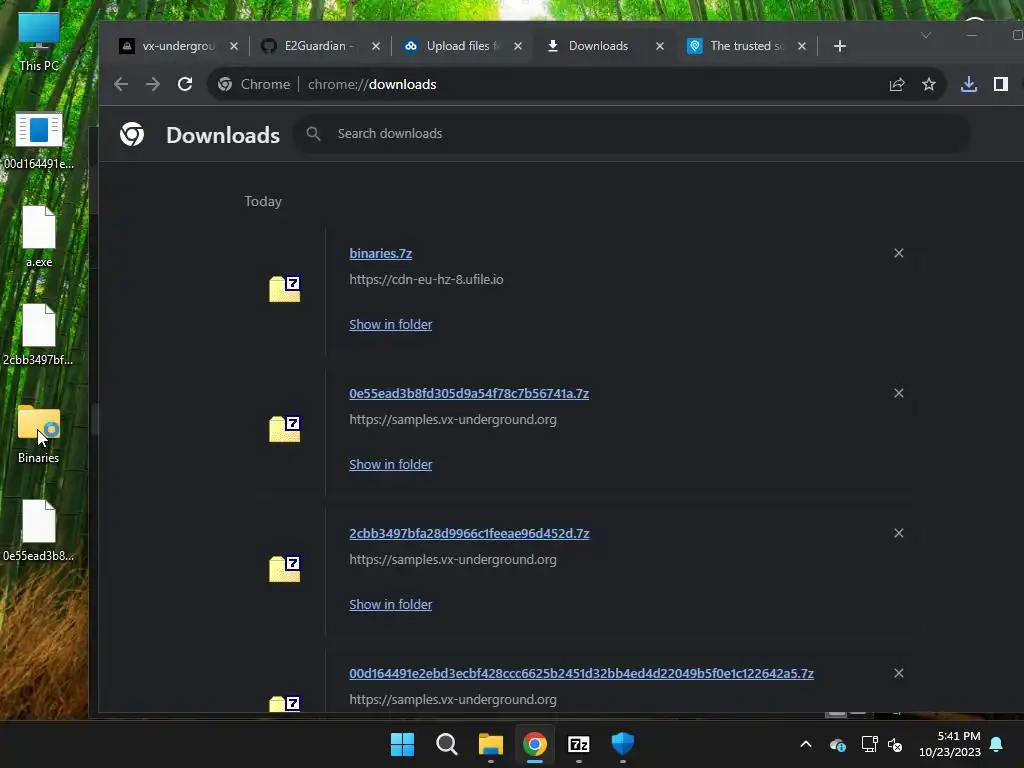1024x768 pixels.
Task: Click the Today date heading
Action: click(x=263, y=202)
